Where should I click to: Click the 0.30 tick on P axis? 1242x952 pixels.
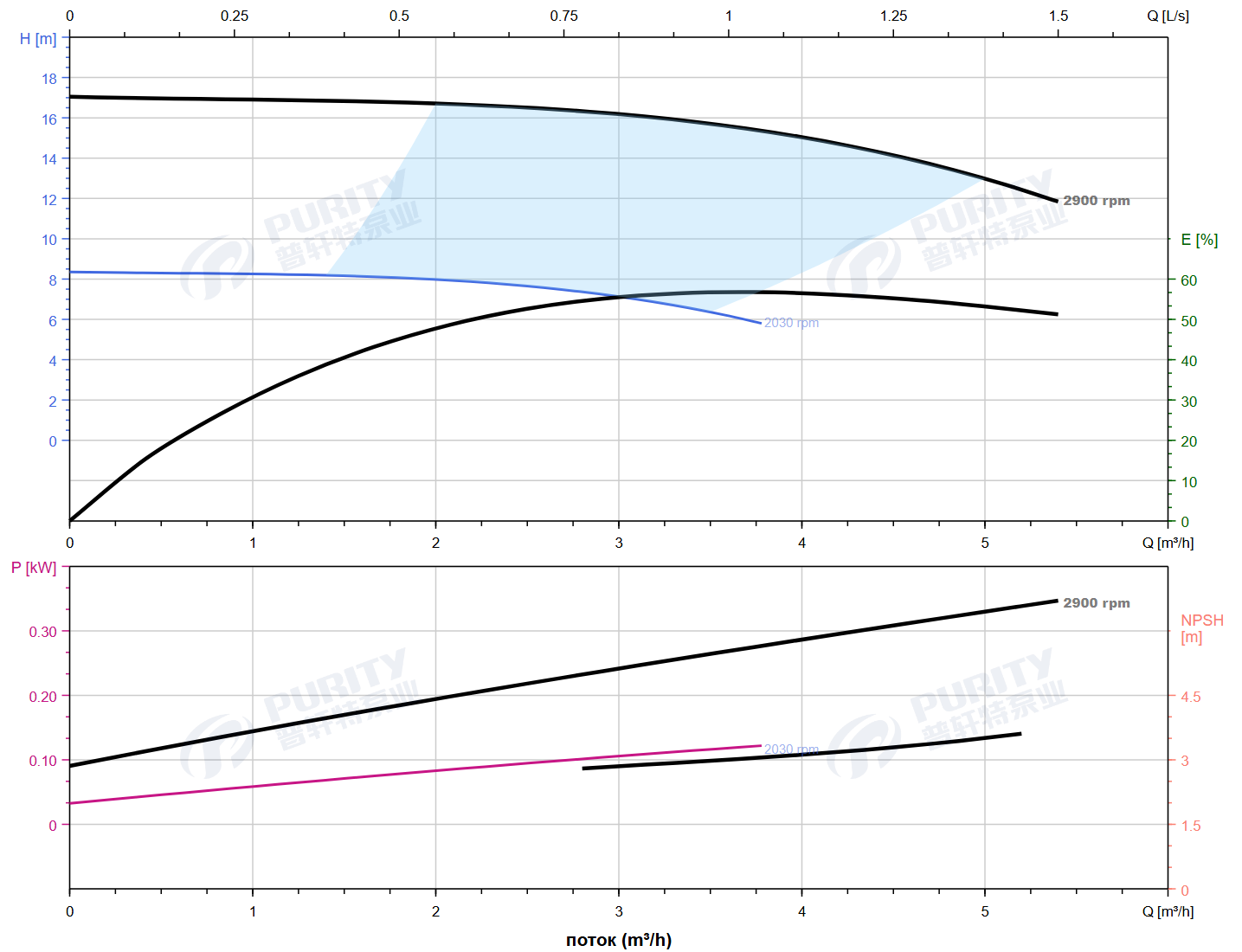(x=43, y=632)
